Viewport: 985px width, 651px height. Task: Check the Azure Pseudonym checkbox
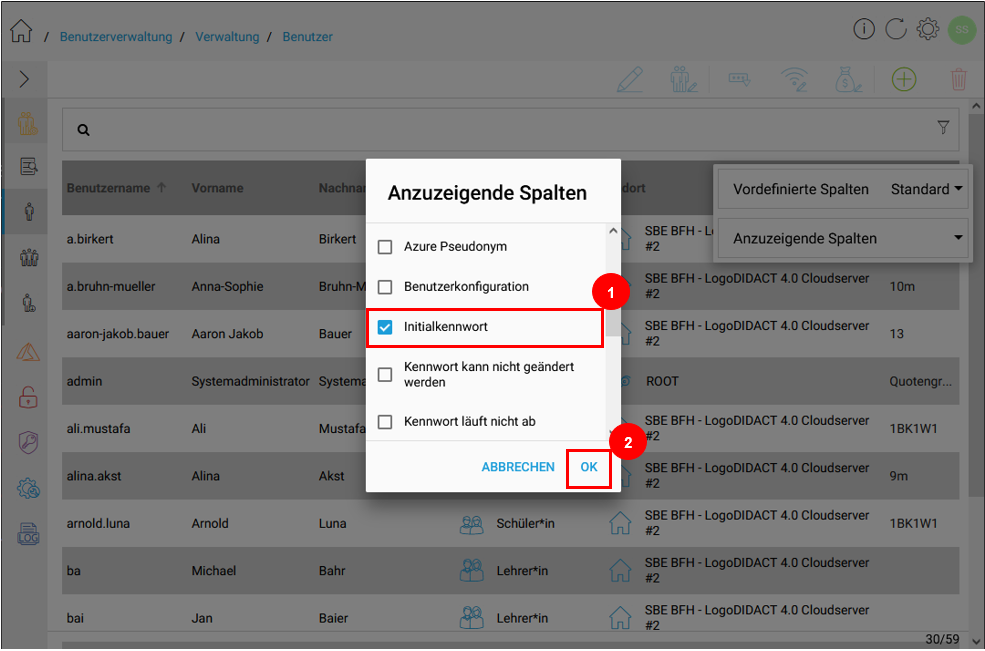(385, 247)
